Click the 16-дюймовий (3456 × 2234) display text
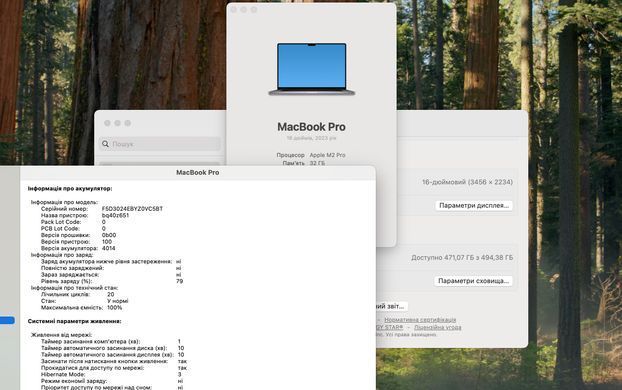622x390 pixels. pyautogui.click(x=467, y=182)
